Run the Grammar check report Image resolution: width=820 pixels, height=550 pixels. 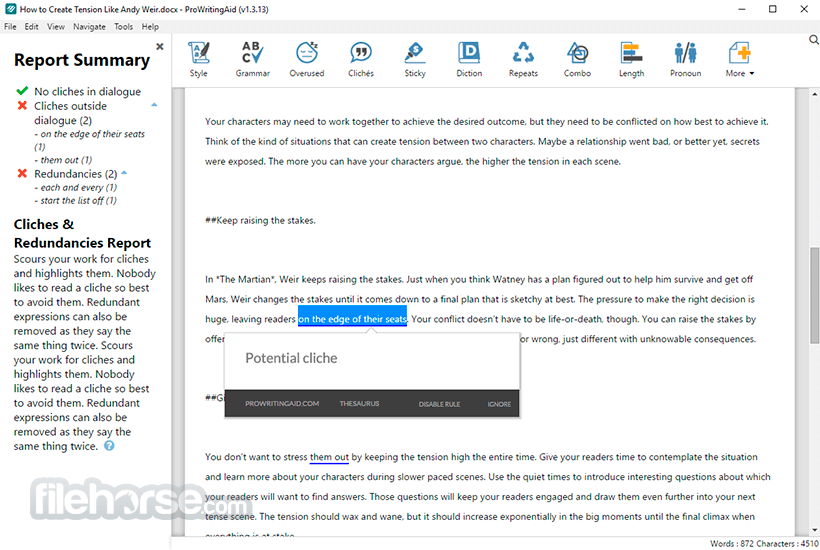(x=253, y=60)
